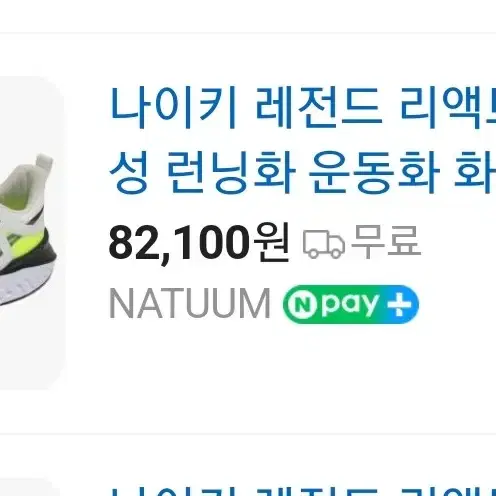Viewport: 496px width, 496px height.
Task: Click the truck delivery icon
Action: (x=324, y=244)
